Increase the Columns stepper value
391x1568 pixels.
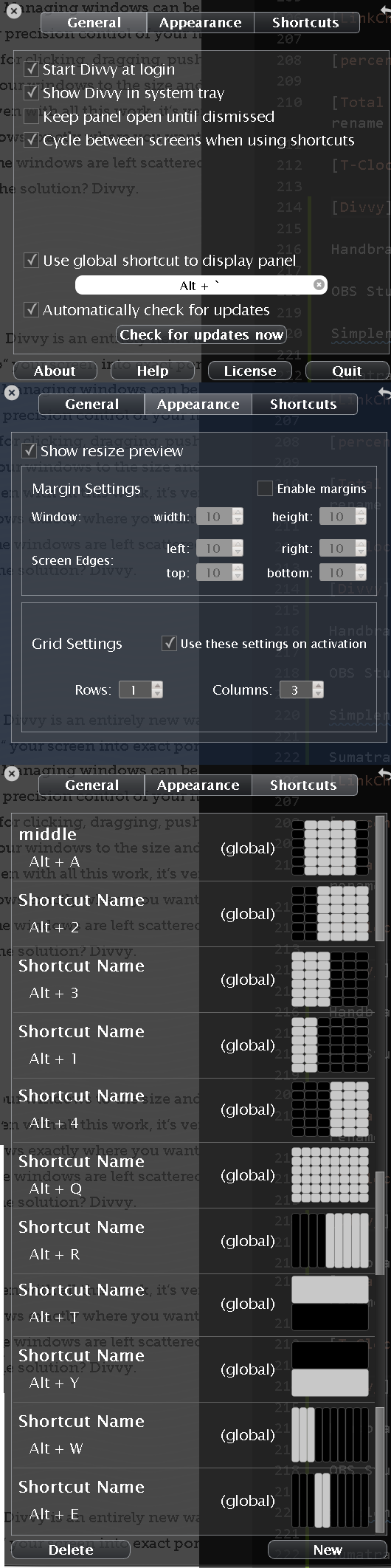tap(318, 686)
